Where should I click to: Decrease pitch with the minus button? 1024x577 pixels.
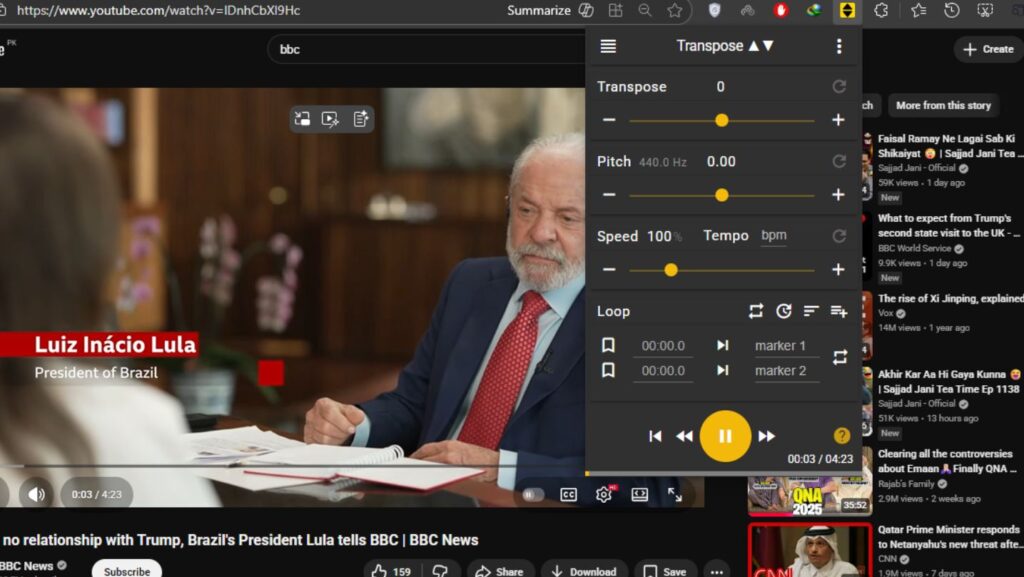tap(608, 195)
